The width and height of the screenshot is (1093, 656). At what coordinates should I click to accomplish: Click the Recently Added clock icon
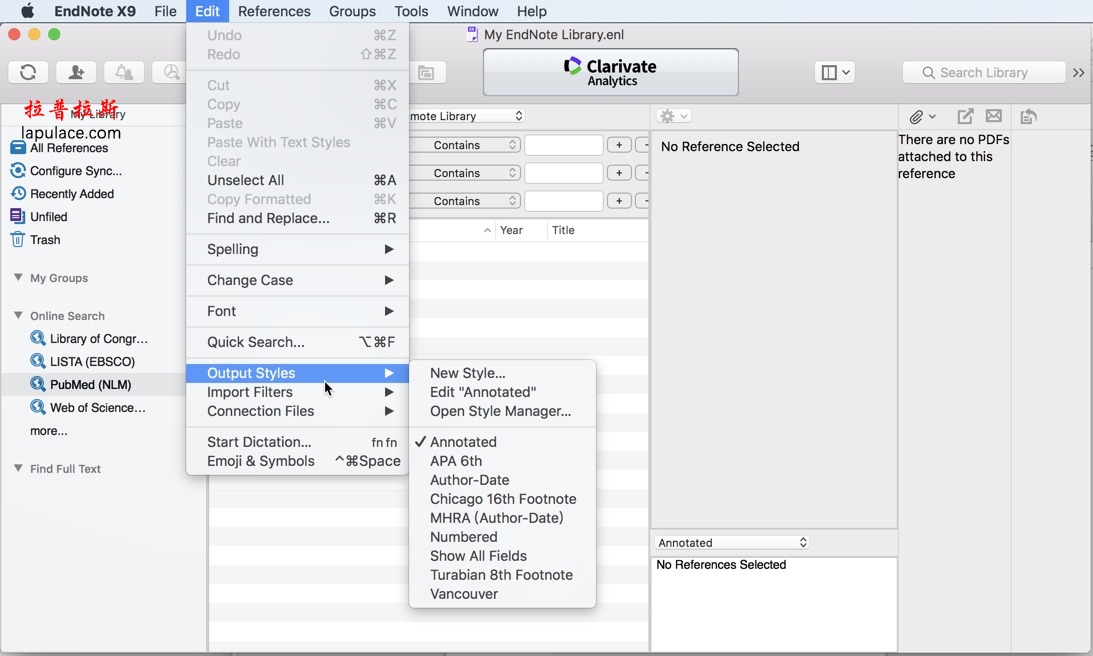coord(18,193)
